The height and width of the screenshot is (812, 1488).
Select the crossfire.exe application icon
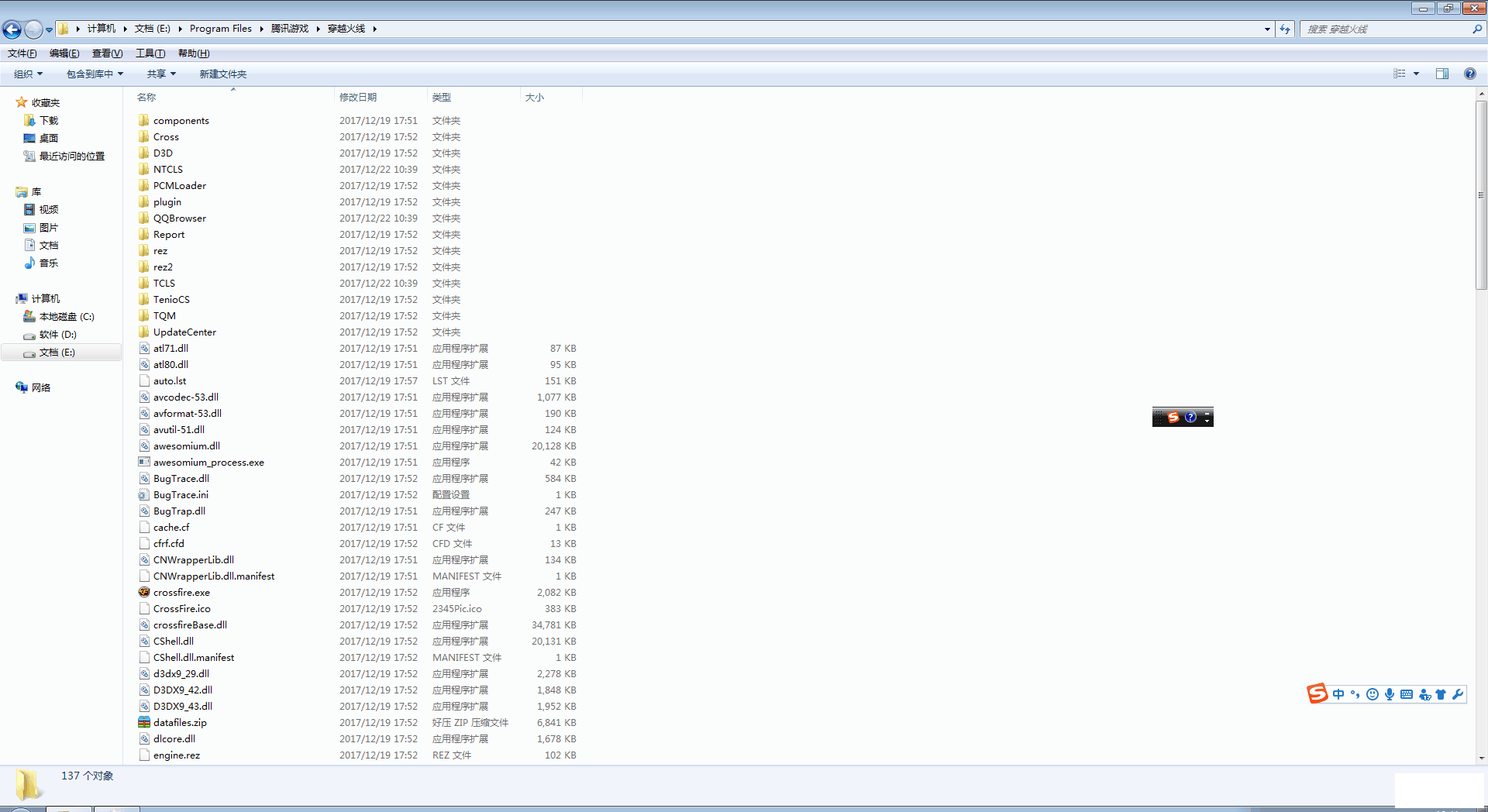[144, 592]
